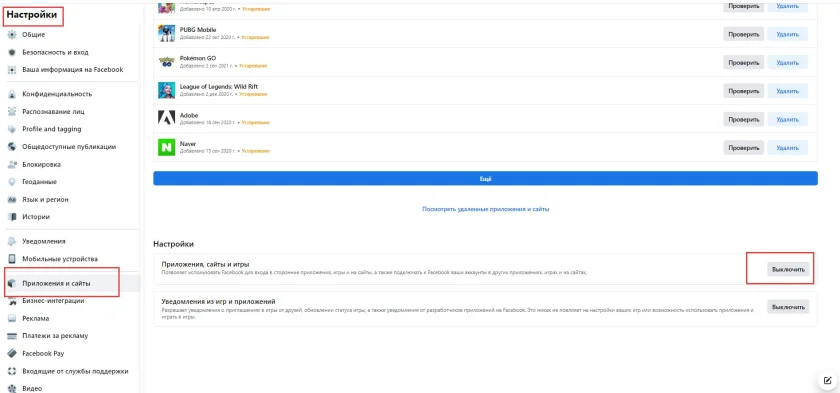Click the Геоданные sidebar label
The width and height of the screenshot is (840, 393).
point(39,182)
